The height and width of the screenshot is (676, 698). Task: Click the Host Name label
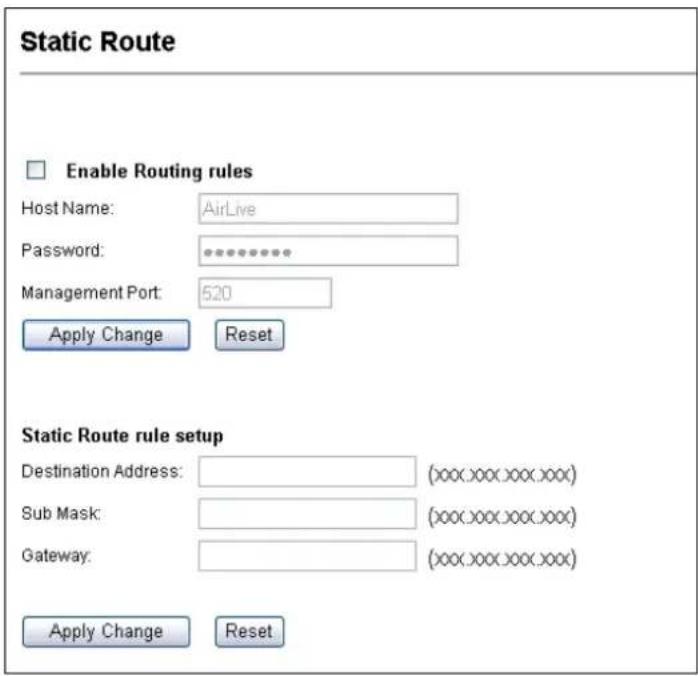click(68, 208)
